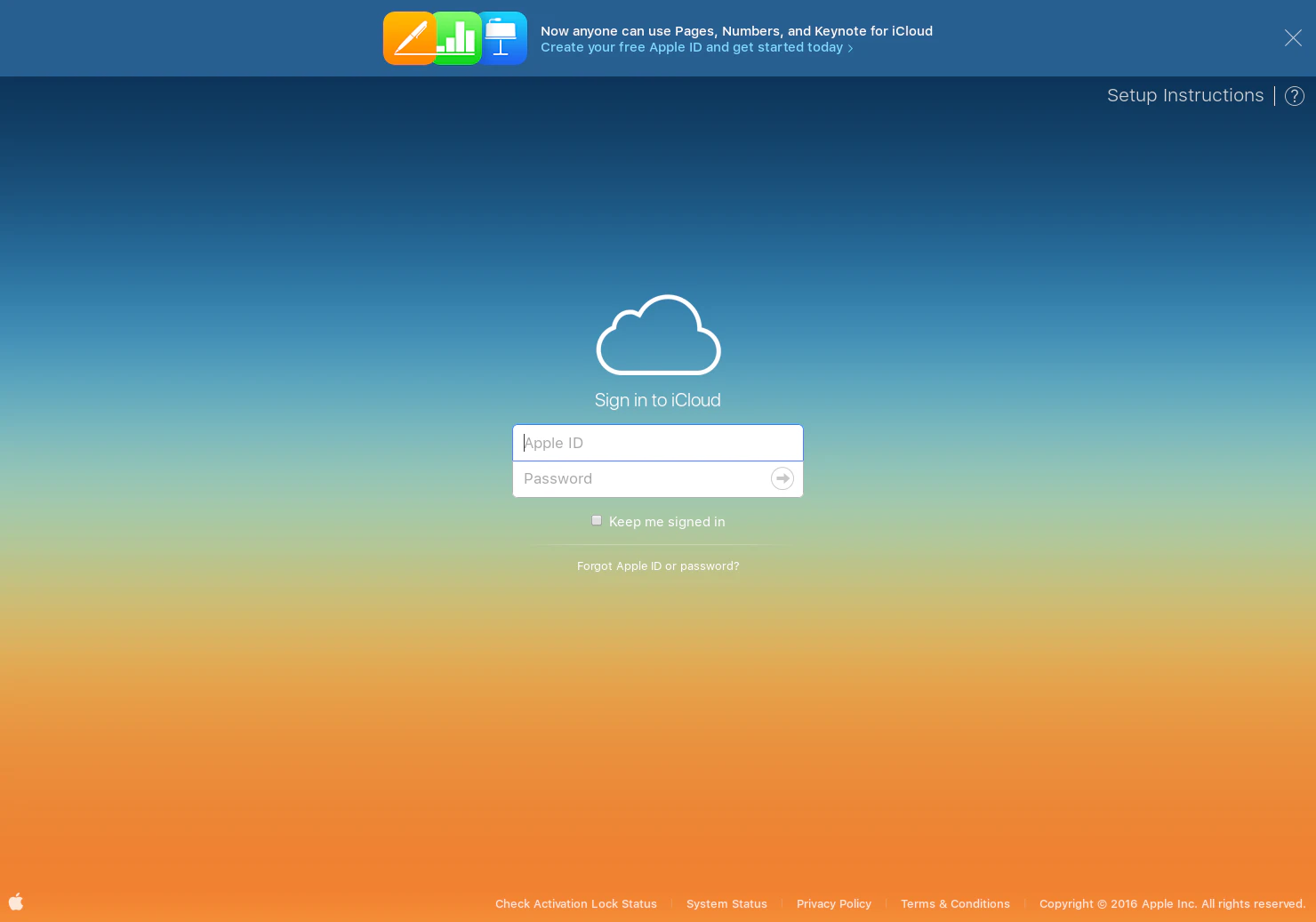This screenshot has width=1316, height=922.
Task: Dismiss the banner with the X icon
Action: pos(1293,37)
